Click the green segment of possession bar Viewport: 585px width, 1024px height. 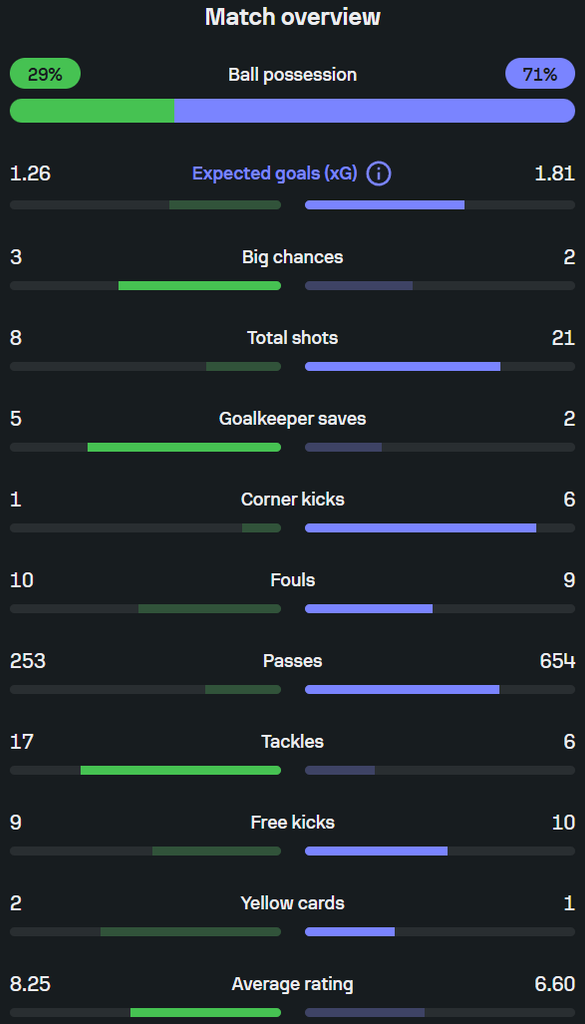pos(92,111)
